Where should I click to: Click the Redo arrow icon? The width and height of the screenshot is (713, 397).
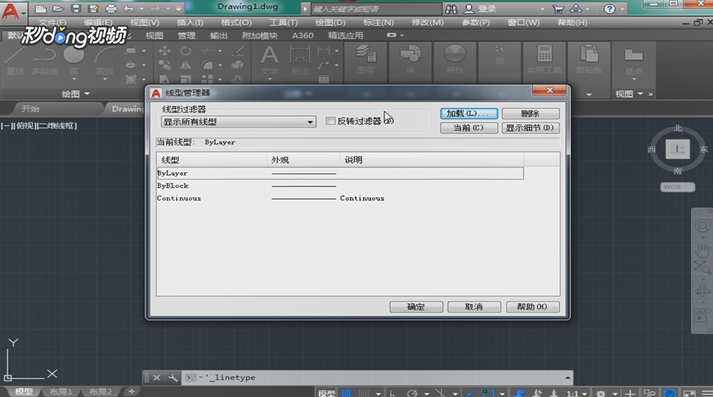pyautogui.click(x=155, y=9)
